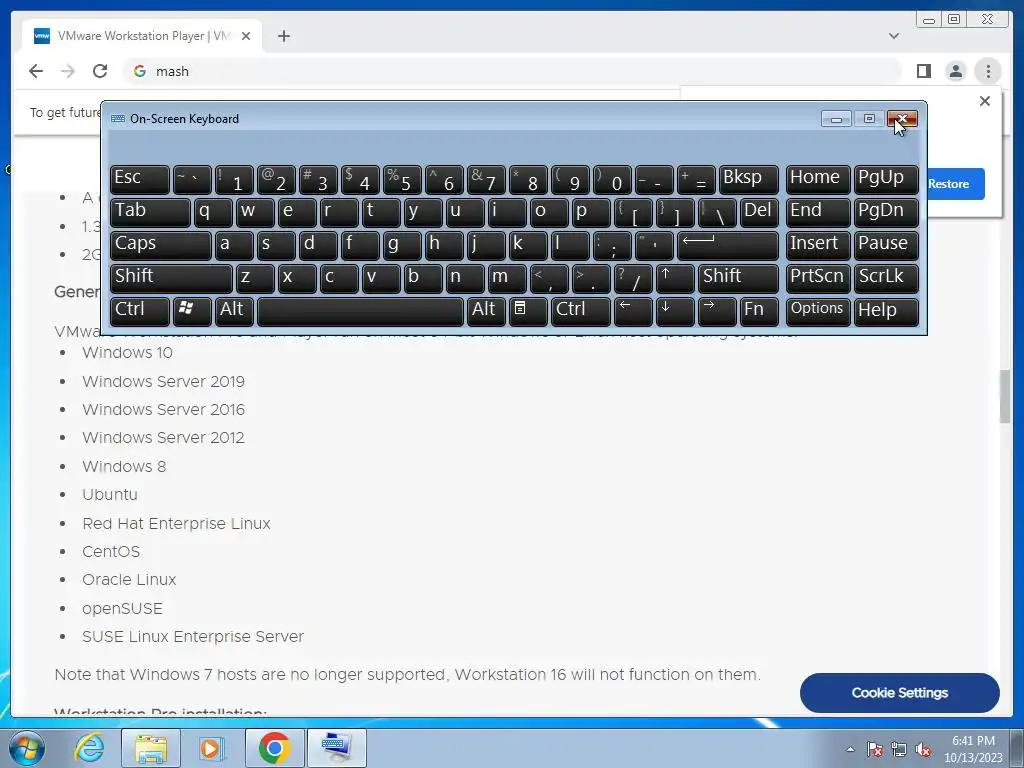Click the Insert key
Screen dimensions: 1024x768
click(818, 245)
